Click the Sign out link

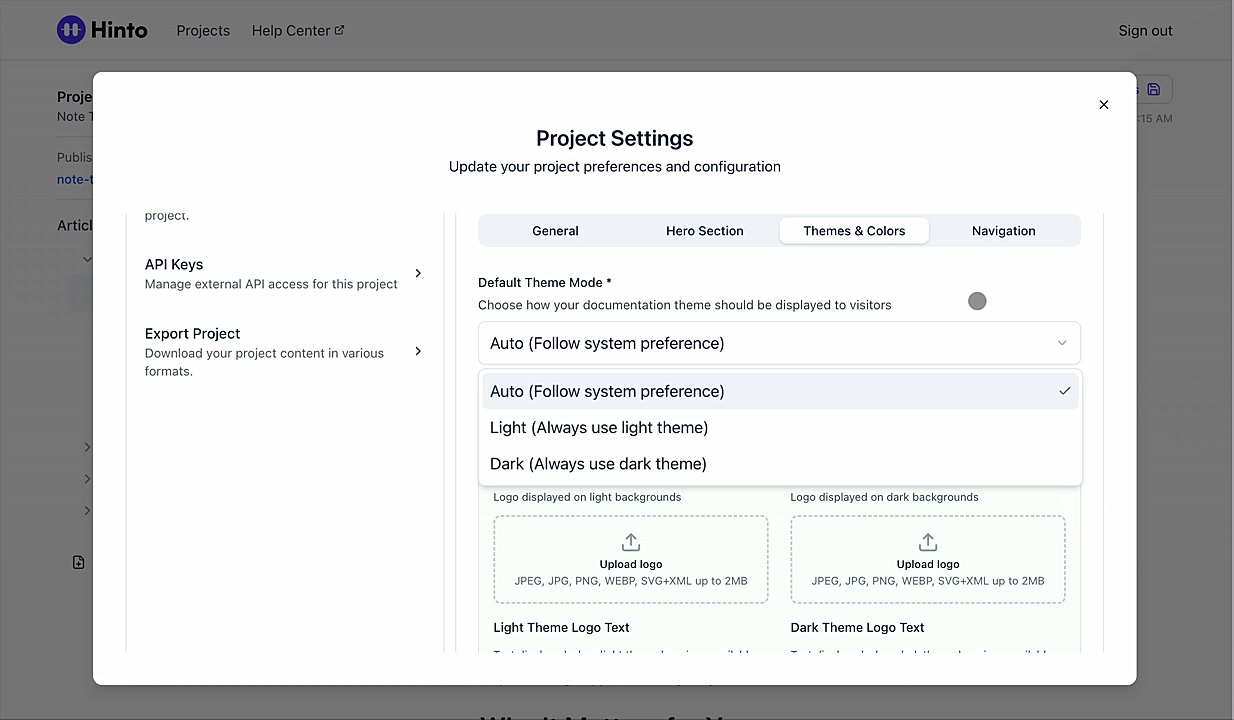pos(1145,30)
